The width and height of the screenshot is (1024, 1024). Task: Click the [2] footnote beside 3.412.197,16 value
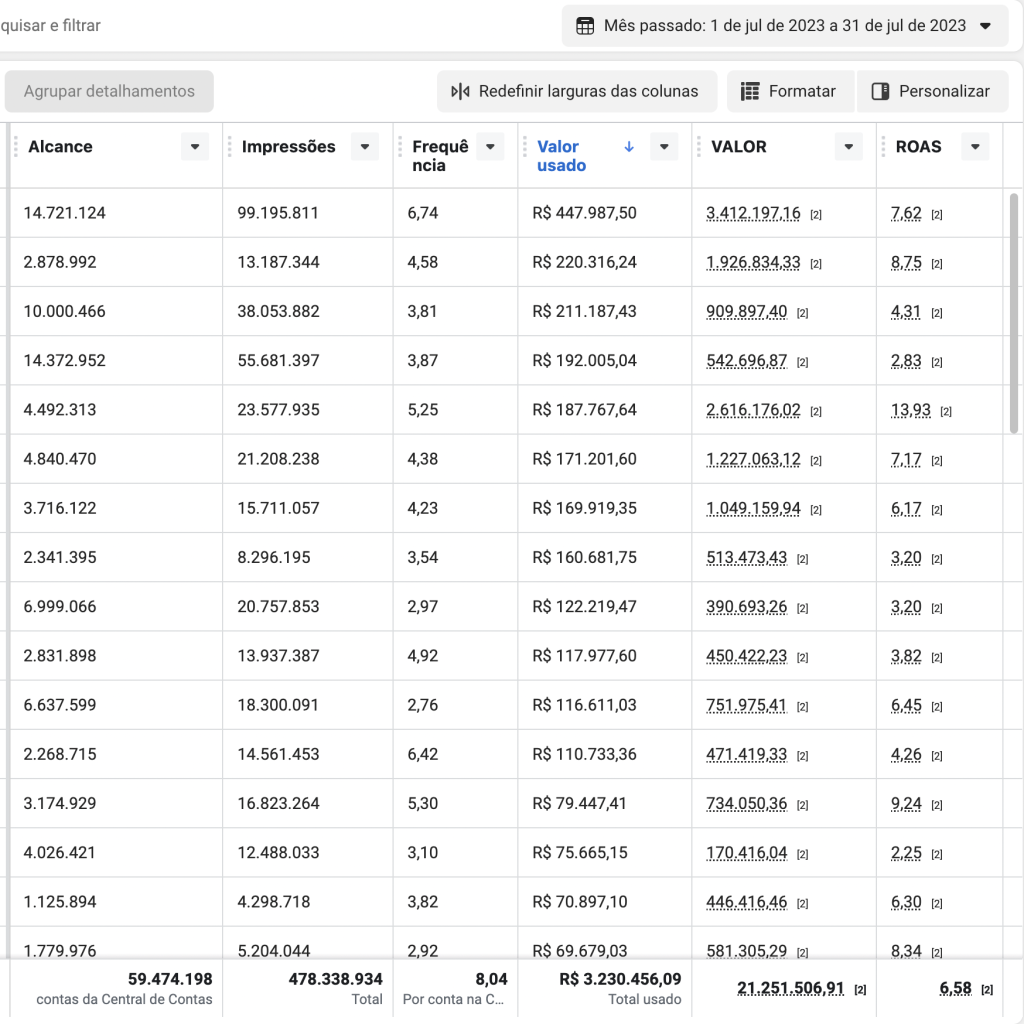point(816,215)
